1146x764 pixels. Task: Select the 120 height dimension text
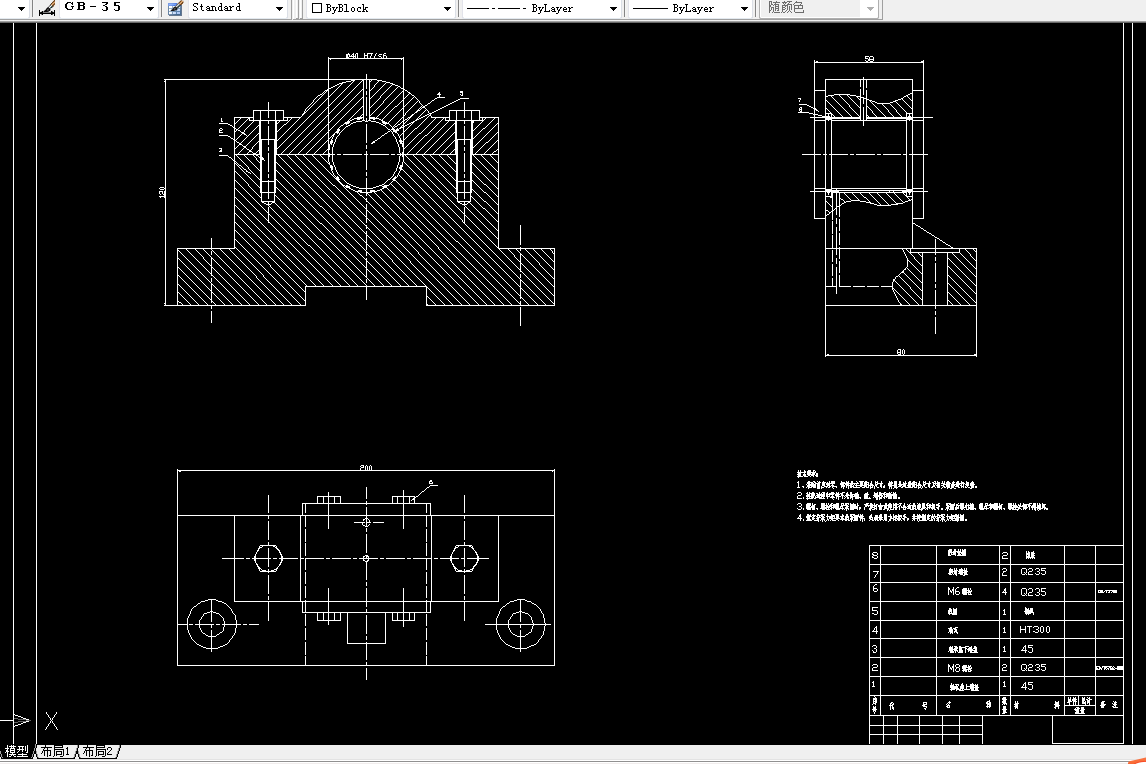162,192
